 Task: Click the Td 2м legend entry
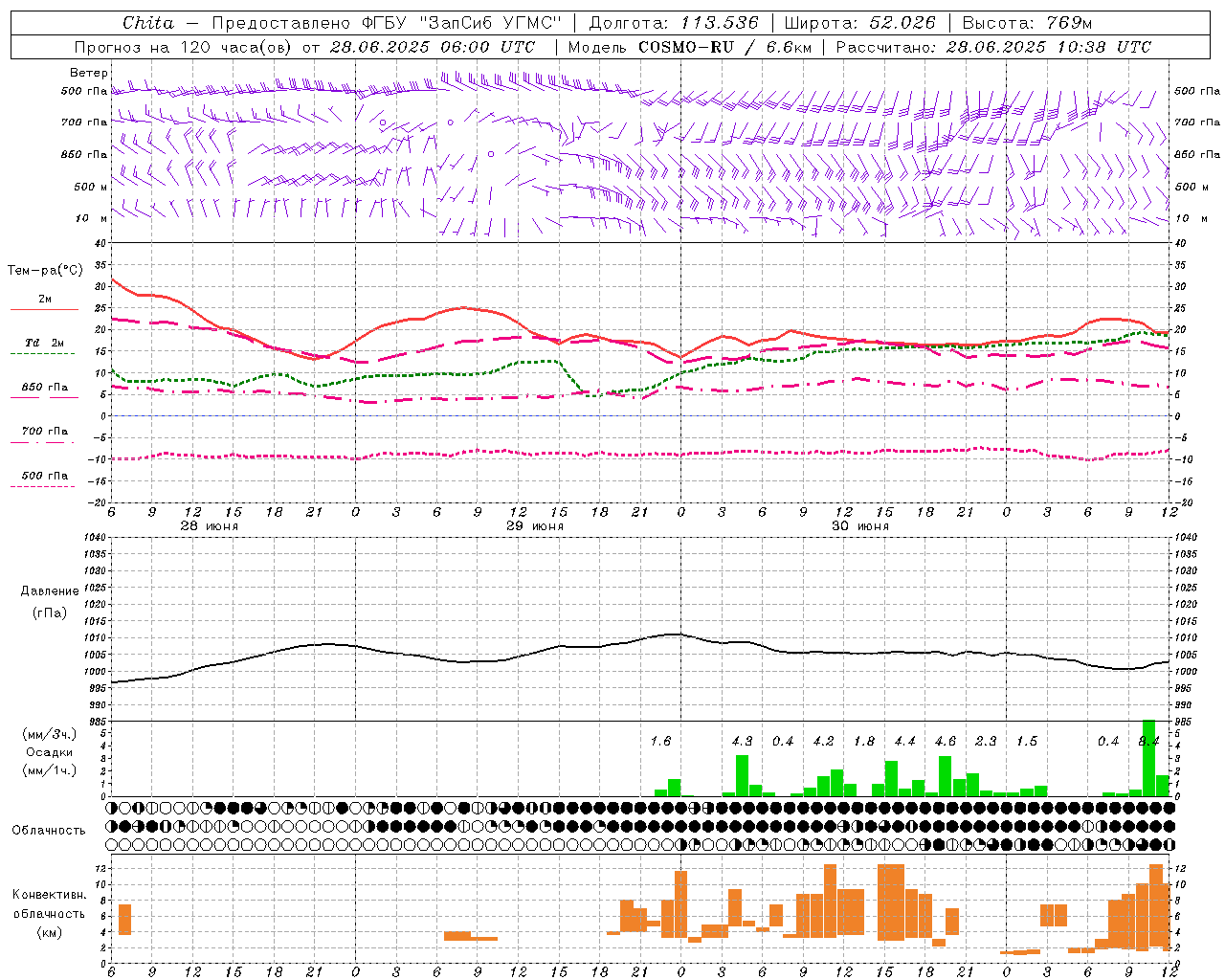44,343
